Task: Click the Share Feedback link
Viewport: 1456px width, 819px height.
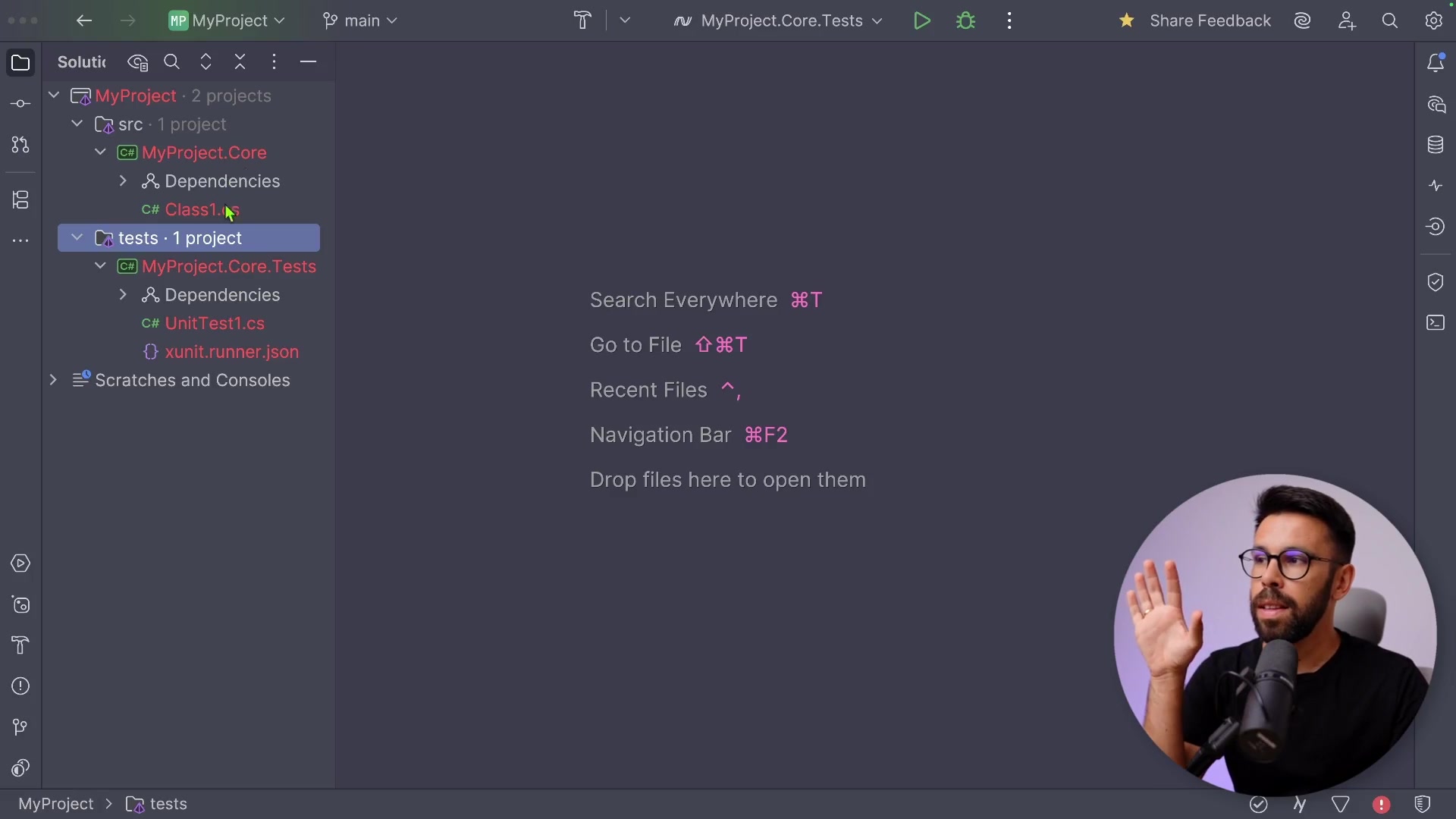Action: 1210,21
